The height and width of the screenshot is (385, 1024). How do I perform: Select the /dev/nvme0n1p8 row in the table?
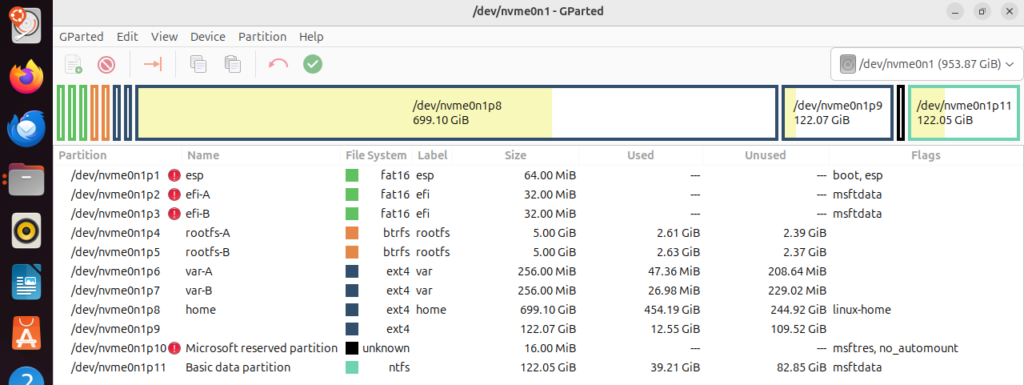(x=538, y=309)
